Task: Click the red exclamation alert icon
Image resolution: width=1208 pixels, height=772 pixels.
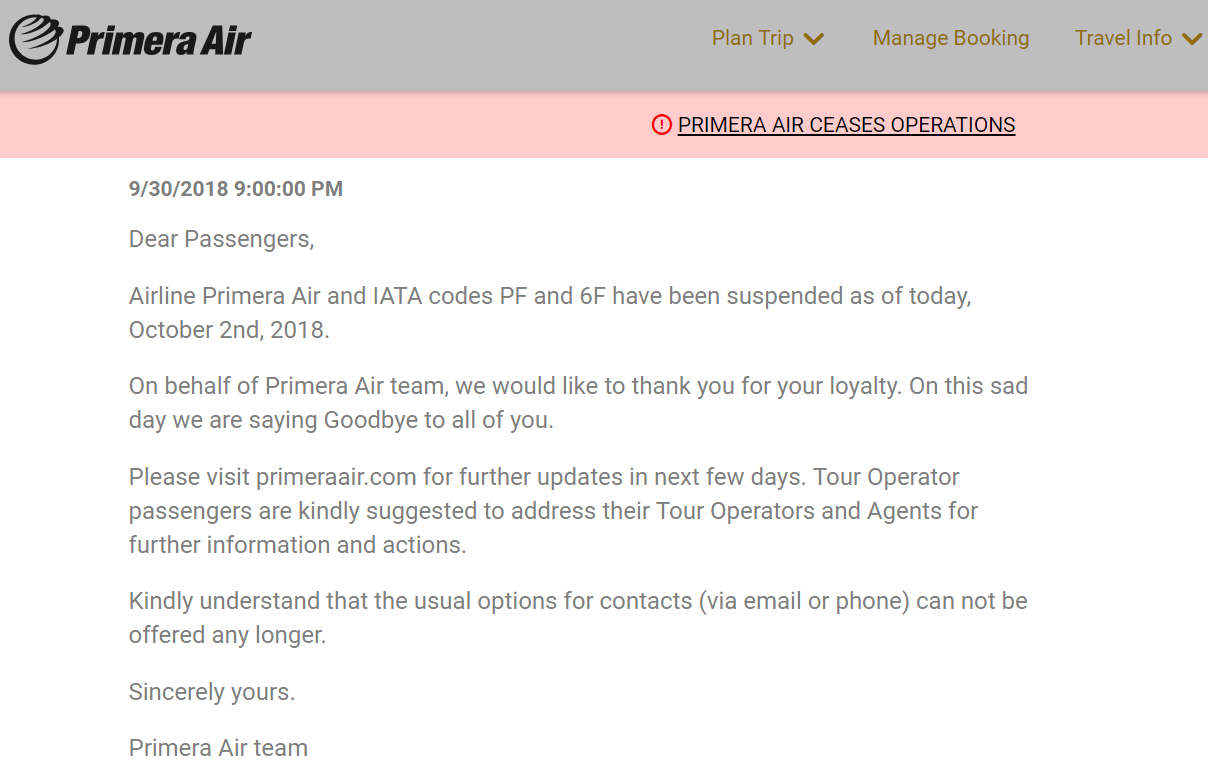Action: click(661, 125)
